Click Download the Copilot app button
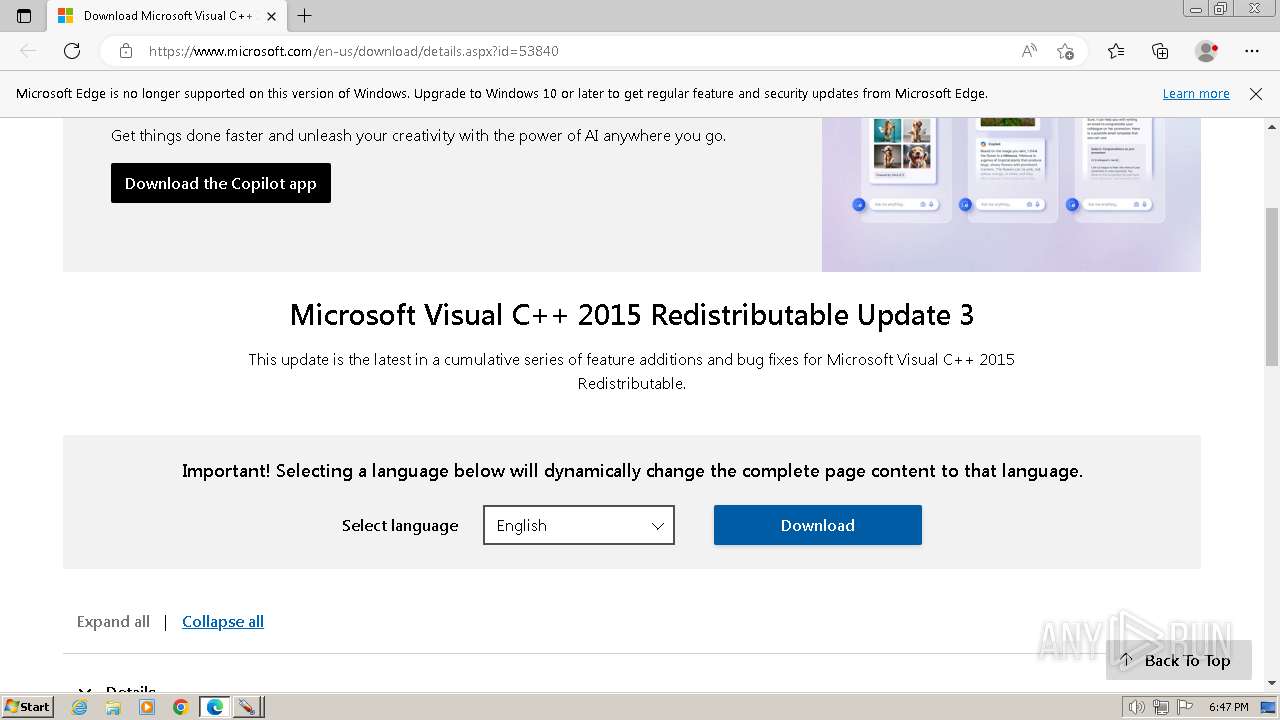Image resolution: width=1280 pixels, height=720 pixels. coord(221,183)
